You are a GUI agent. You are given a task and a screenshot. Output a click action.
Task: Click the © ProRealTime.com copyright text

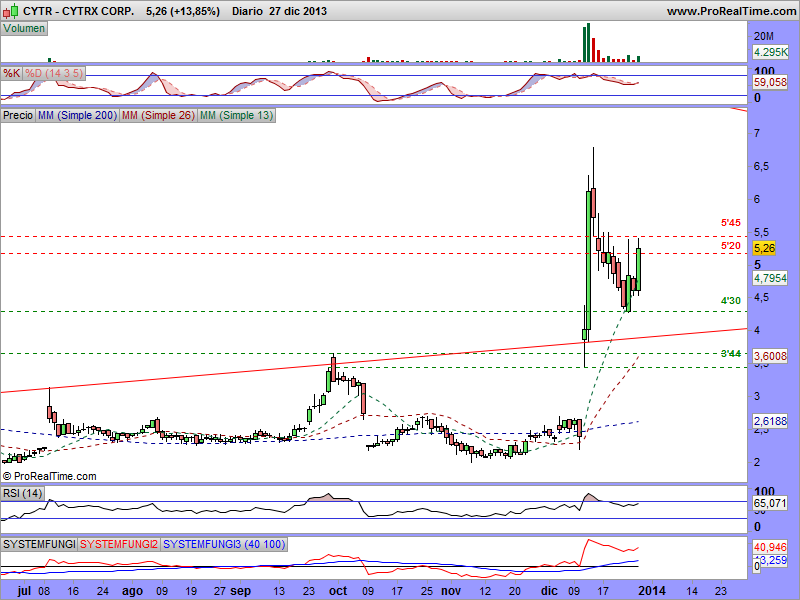click(49, 476)
